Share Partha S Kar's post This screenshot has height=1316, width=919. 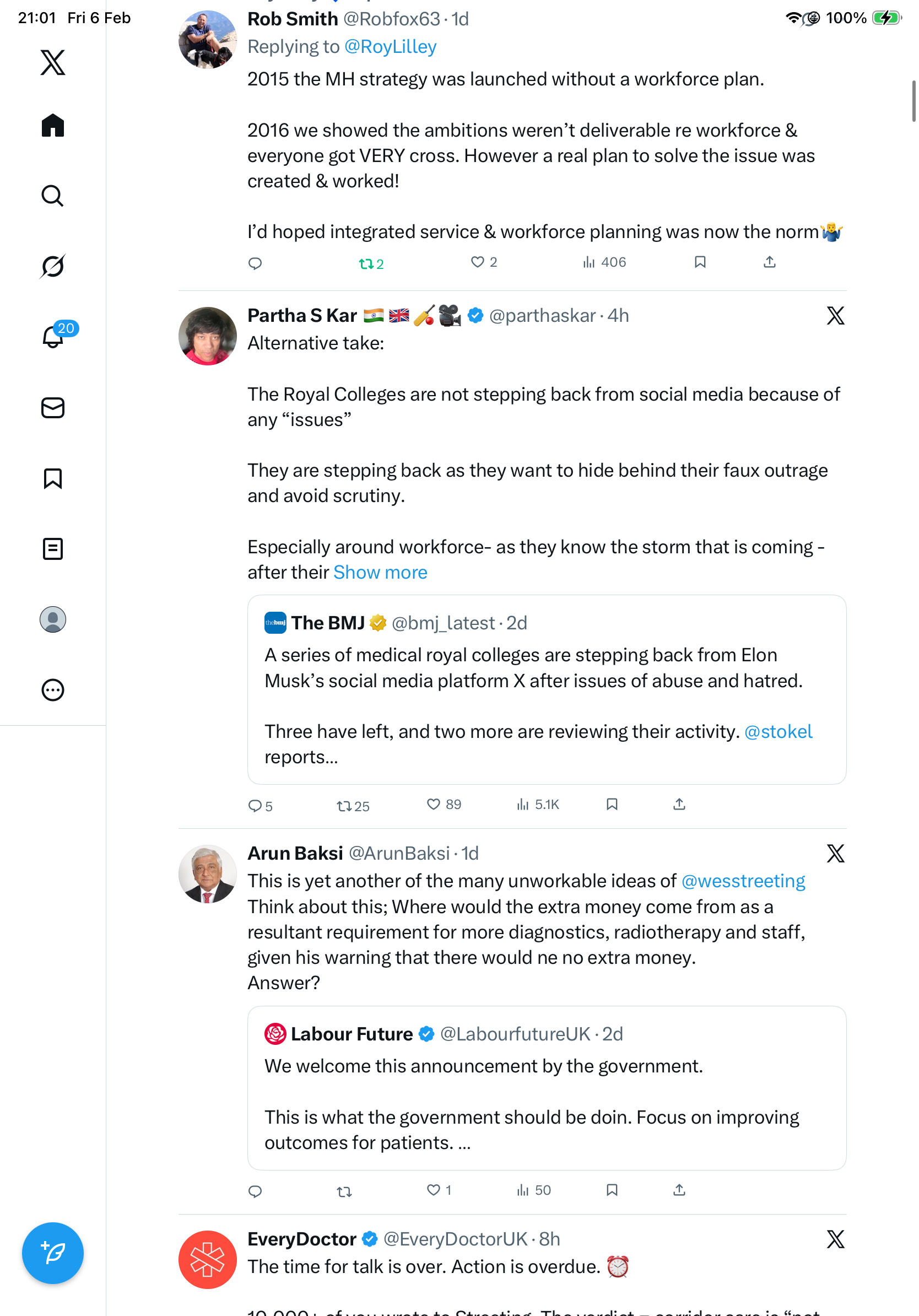679,805
